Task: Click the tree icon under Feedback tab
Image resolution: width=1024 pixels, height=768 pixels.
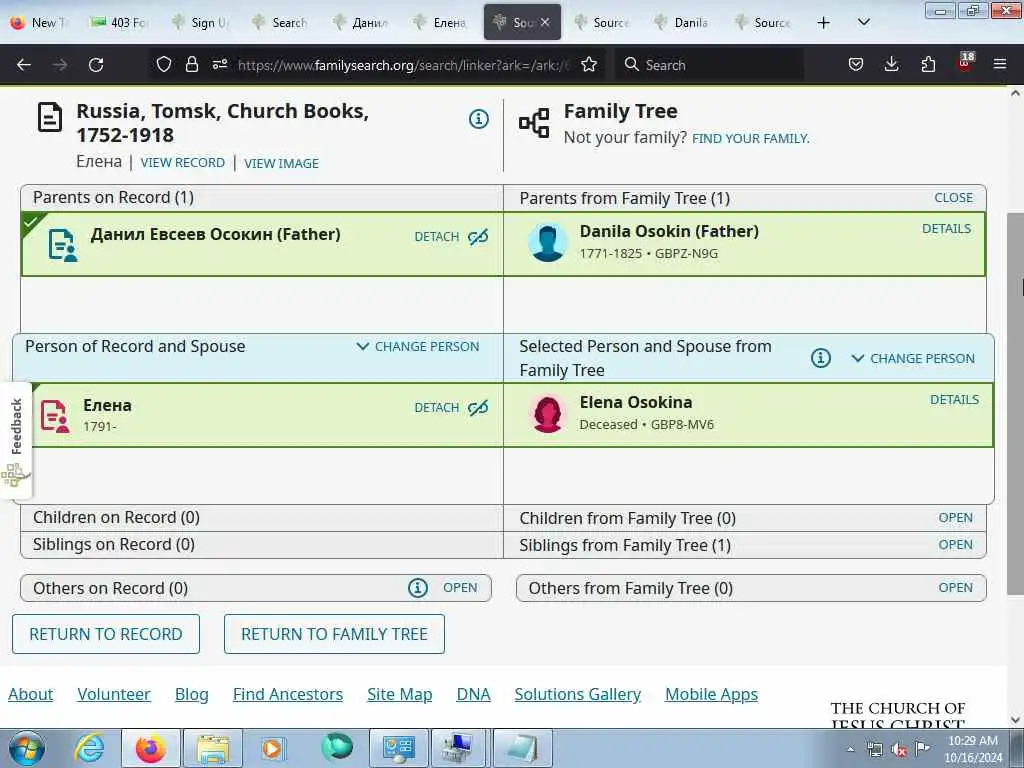Action: coord(14,475)
